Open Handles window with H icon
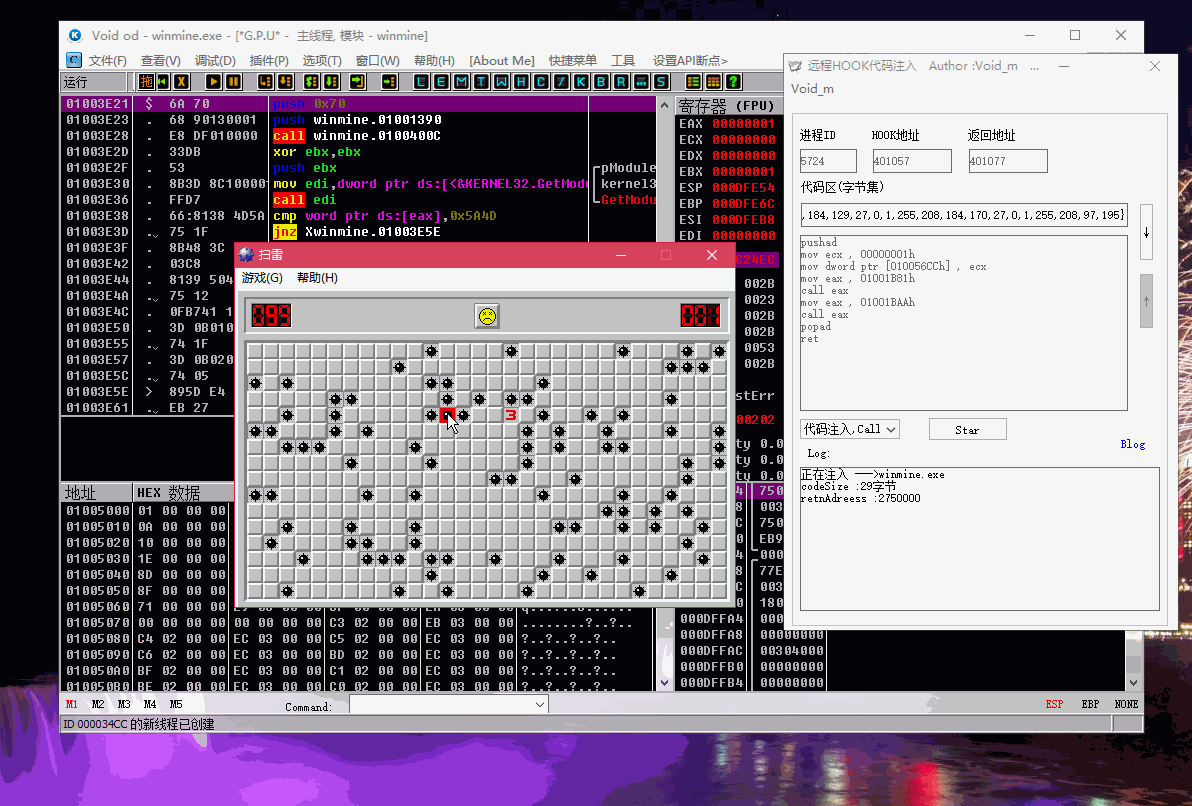Viewport: 1192px width, 806px height. coord(522,81)
